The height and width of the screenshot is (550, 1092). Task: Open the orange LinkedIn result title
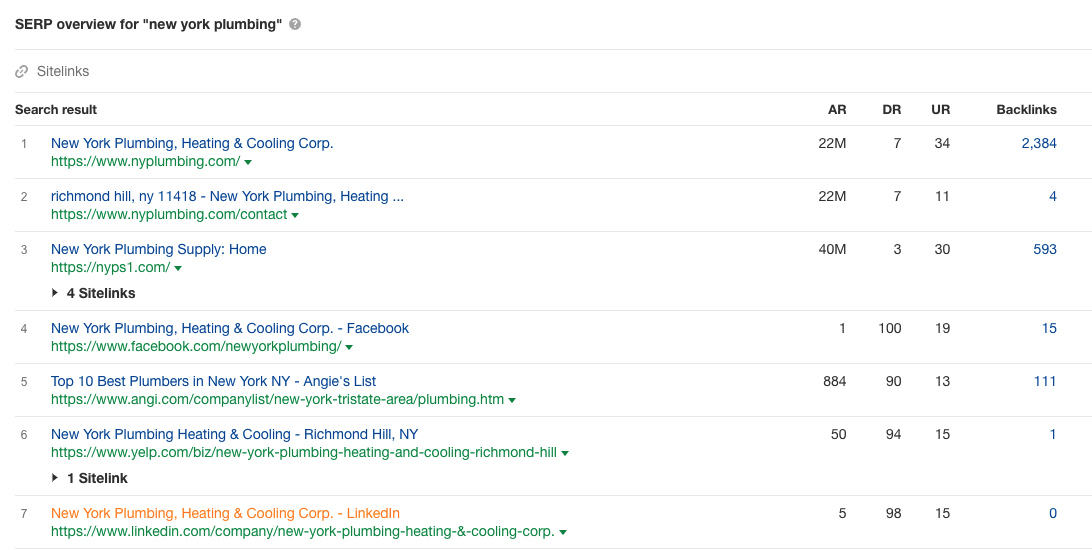click(x=225, y=514)
